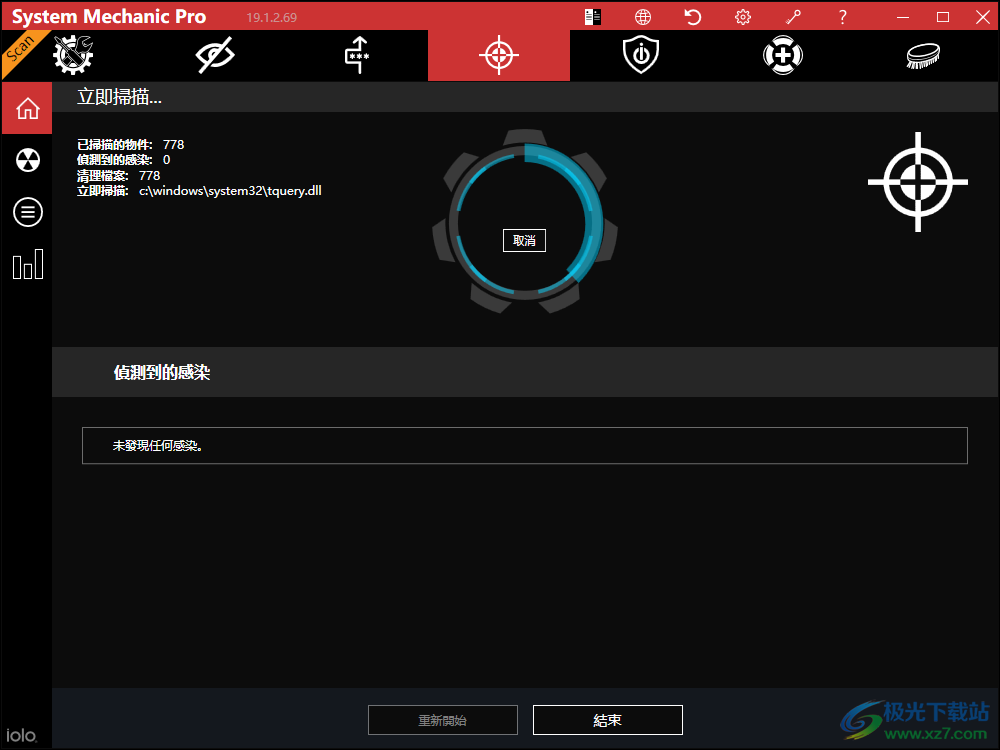1000x750 pixels.
Task: Click the iolo logo
Action: point(21,735)
